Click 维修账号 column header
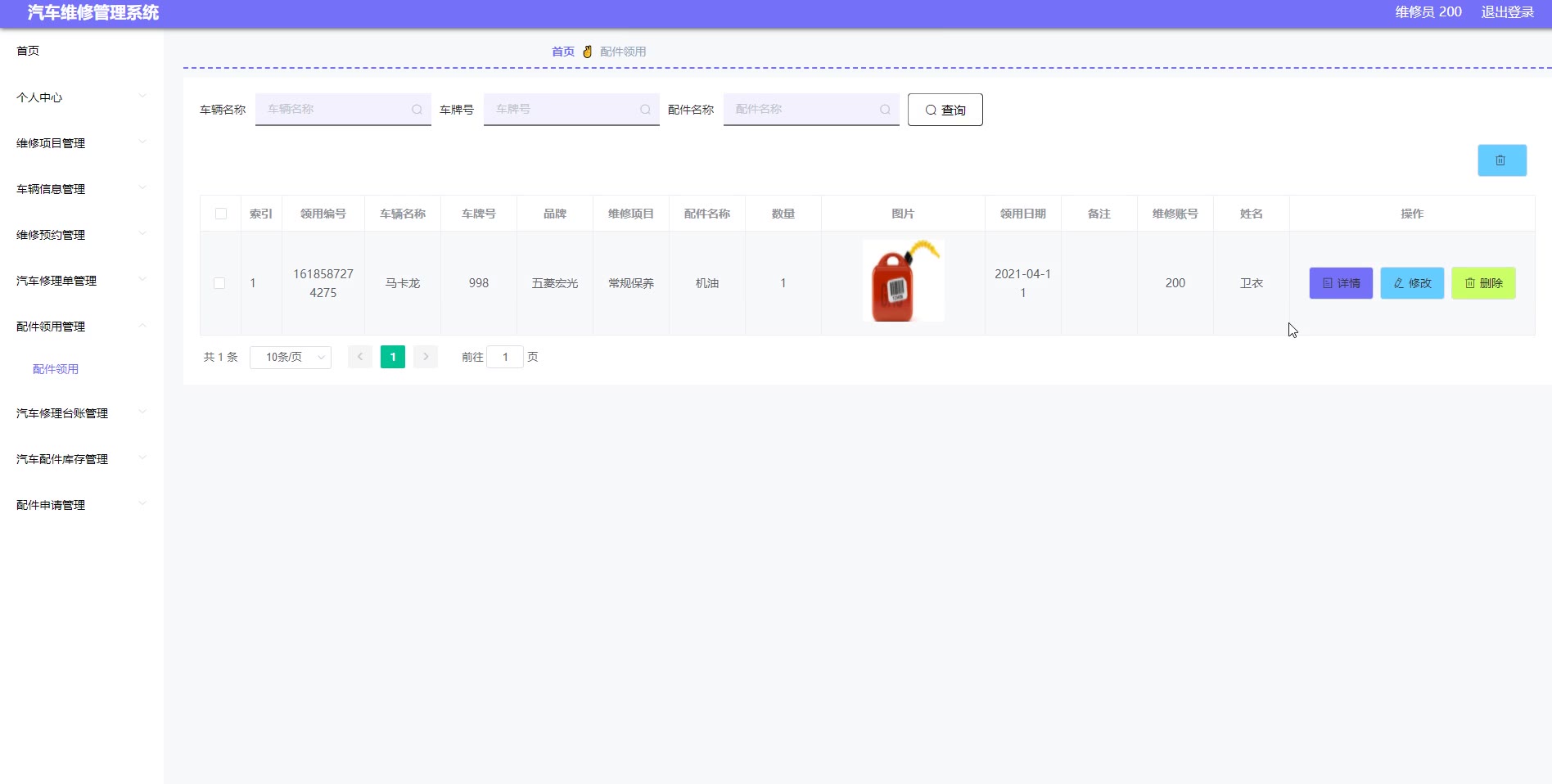This screenshot has width=1552, height=784. 1175,214
